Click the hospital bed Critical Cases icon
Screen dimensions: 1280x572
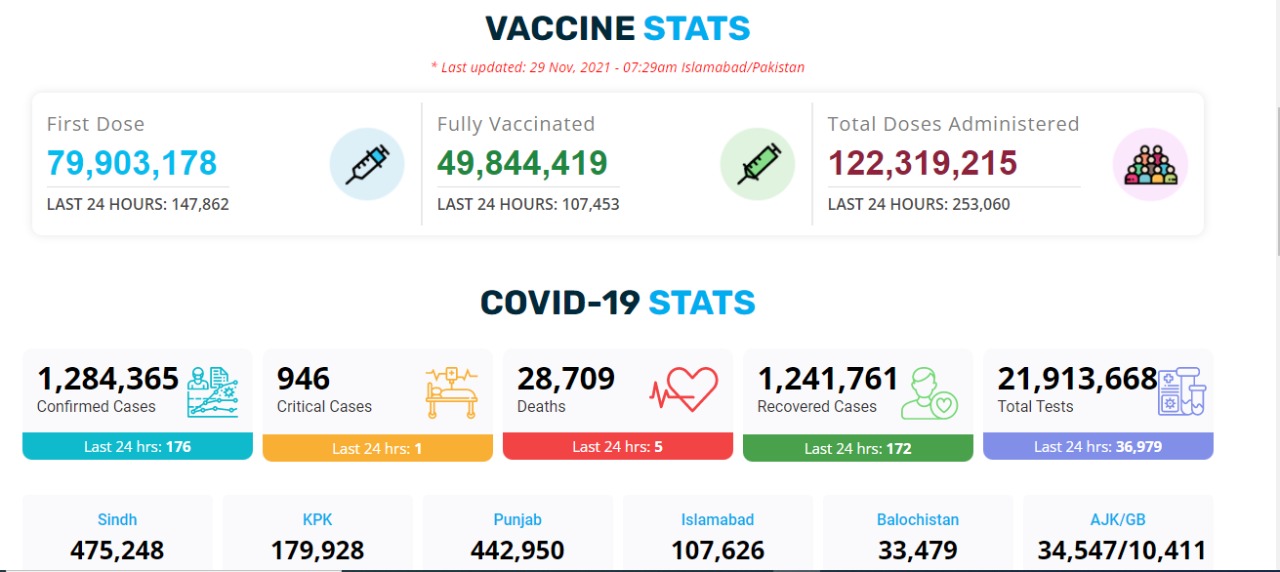[452, 392]
